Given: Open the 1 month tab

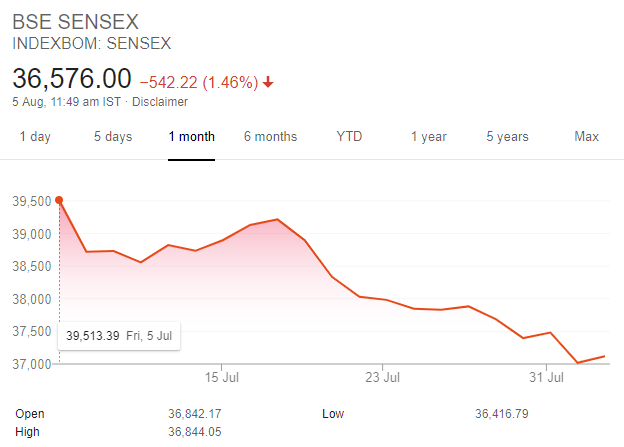Looking at the screenshot, I should (x=191, y=137).
